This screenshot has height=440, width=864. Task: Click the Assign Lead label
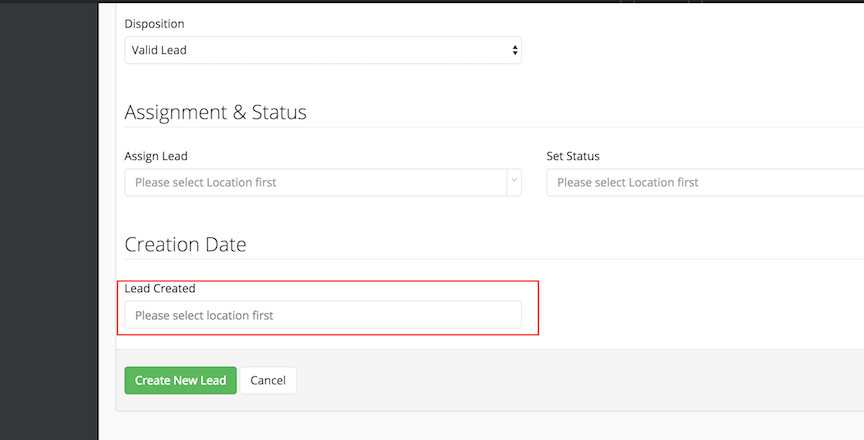click(x=156, y=156)
